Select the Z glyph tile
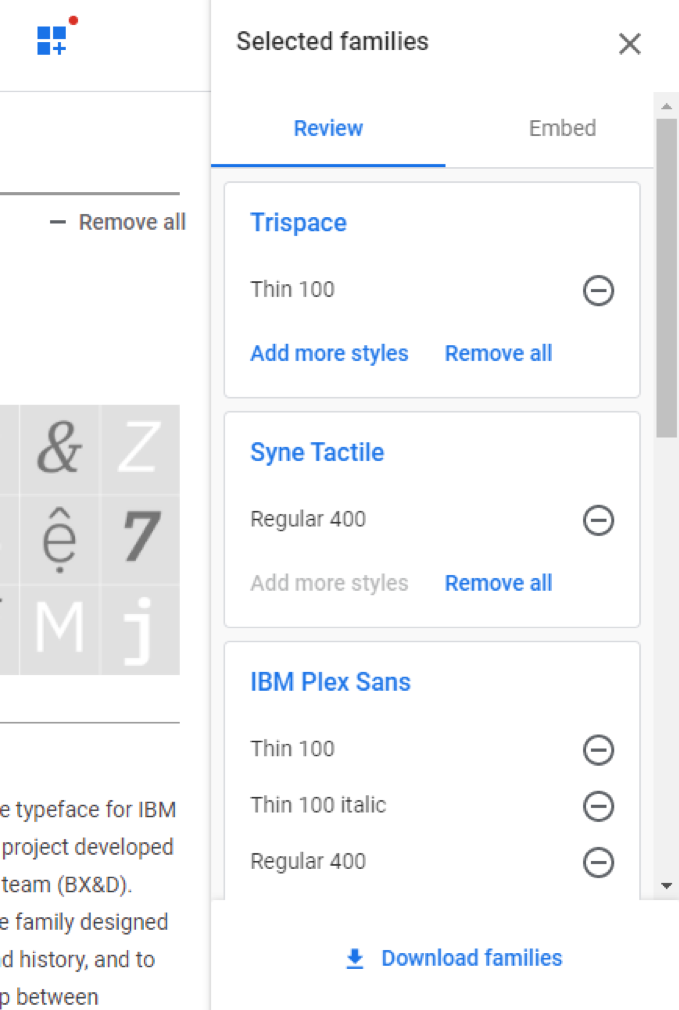 point(140,448)
